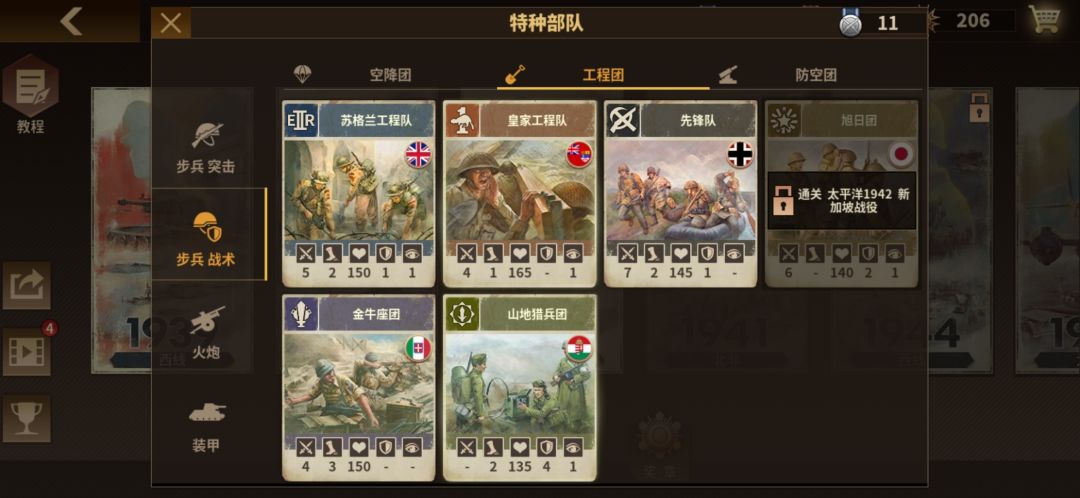
Task: Click the back arrow at top left
Action: point(71,21)
